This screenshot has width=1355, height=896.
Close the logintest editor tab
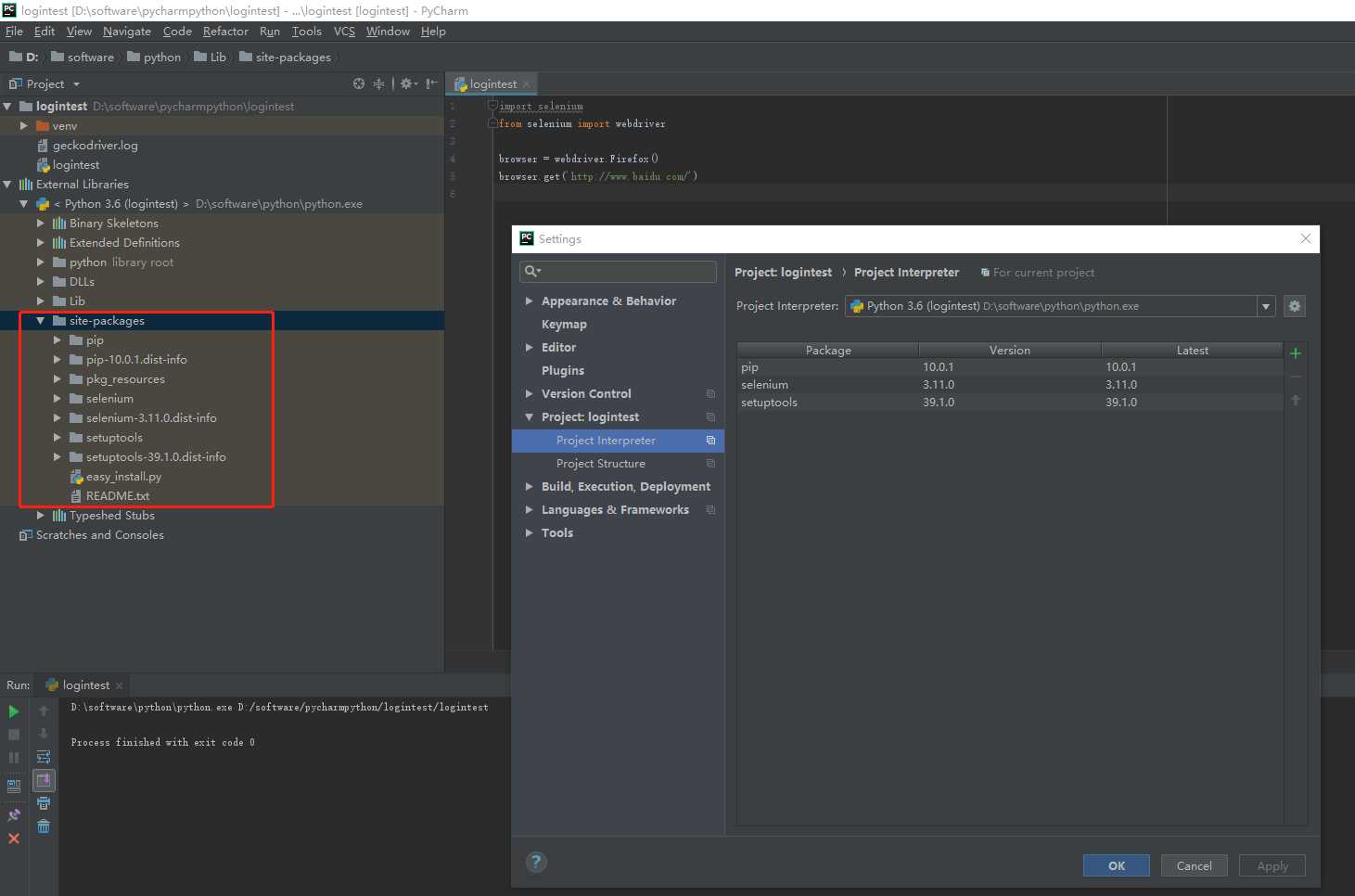coord(527,84)
